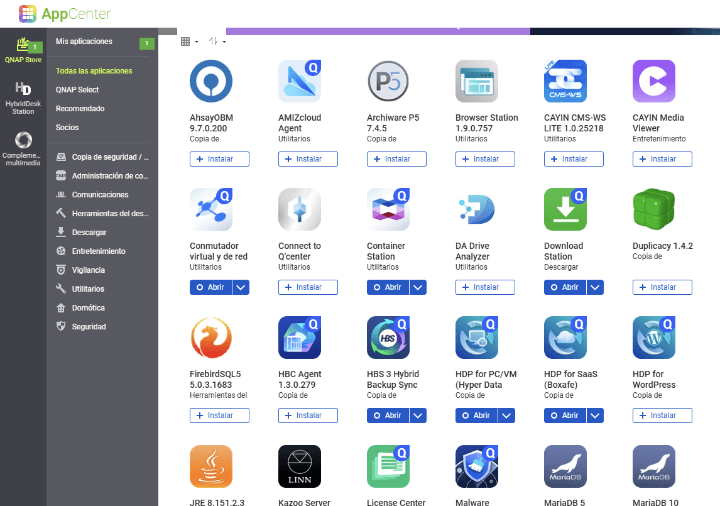Click the Duplicacy green cube icon

(x=654, y=209)
